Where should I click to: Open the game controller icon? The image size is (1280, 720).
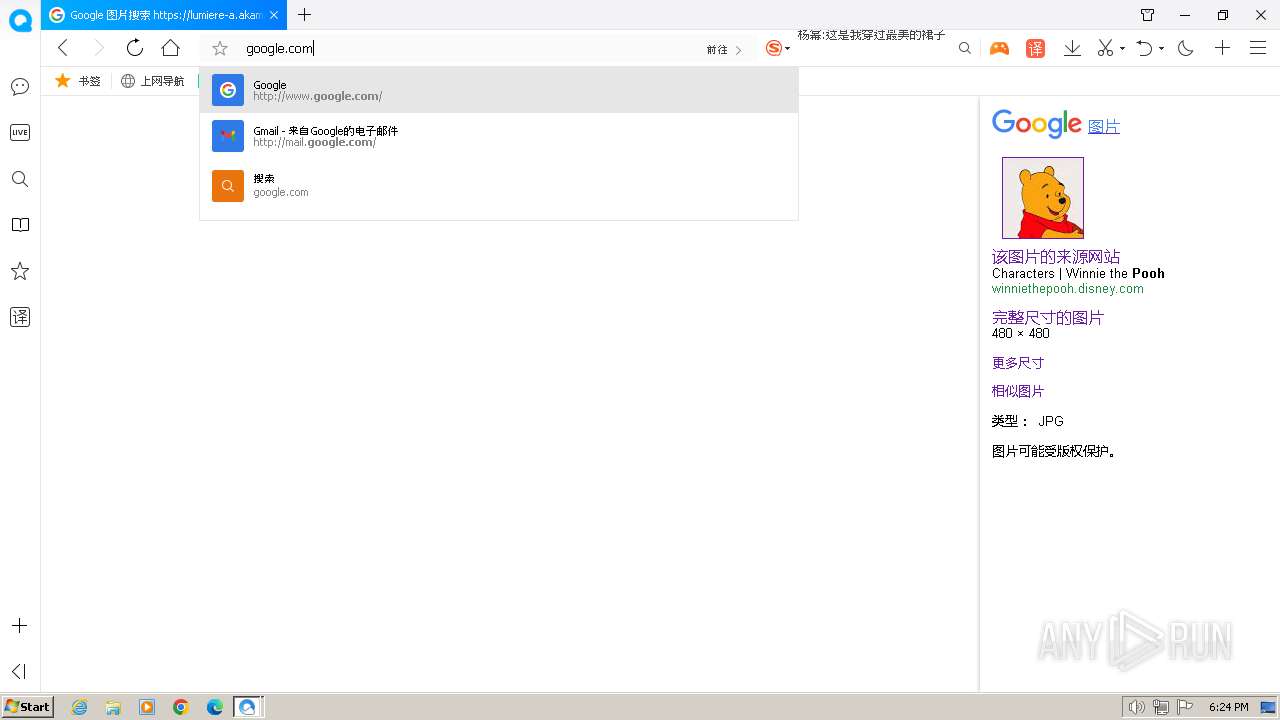999,48
